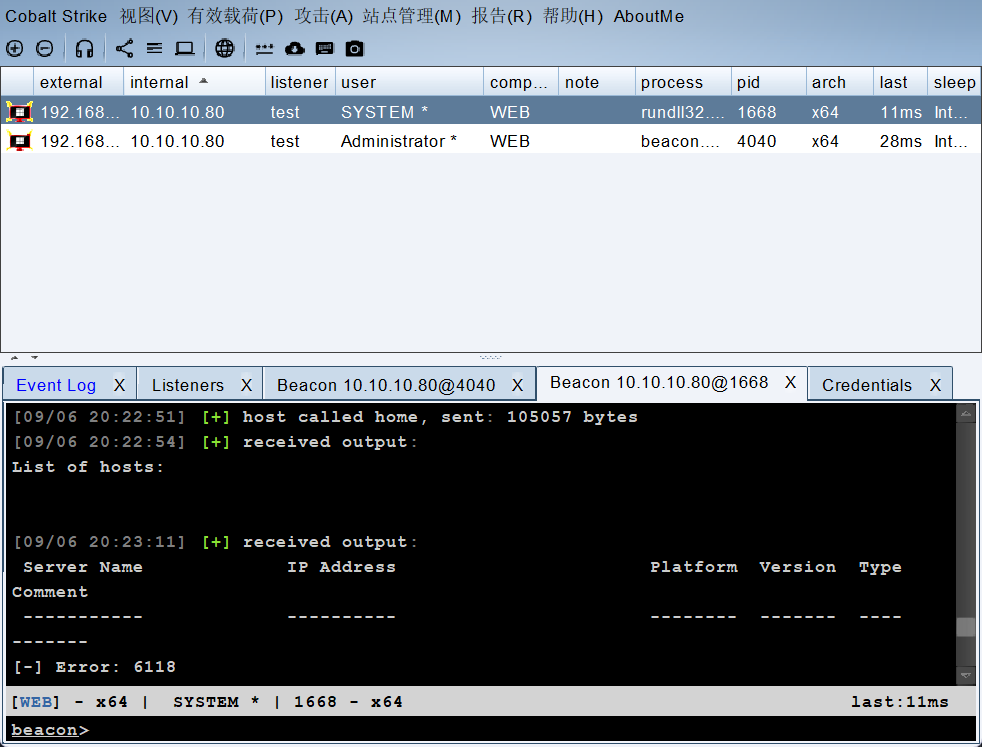Sort by the note column header
Image resolution: width=982 pixels, height=747 pixels.
click(597, 82)
